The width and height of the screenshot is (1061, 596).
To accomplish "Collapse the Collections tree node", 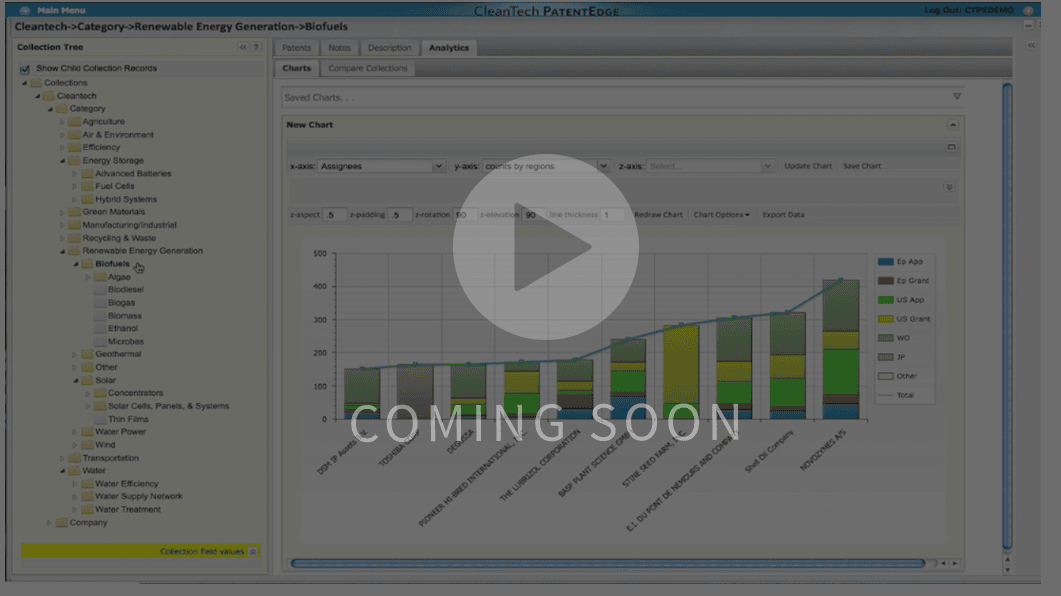I will 25,83.
